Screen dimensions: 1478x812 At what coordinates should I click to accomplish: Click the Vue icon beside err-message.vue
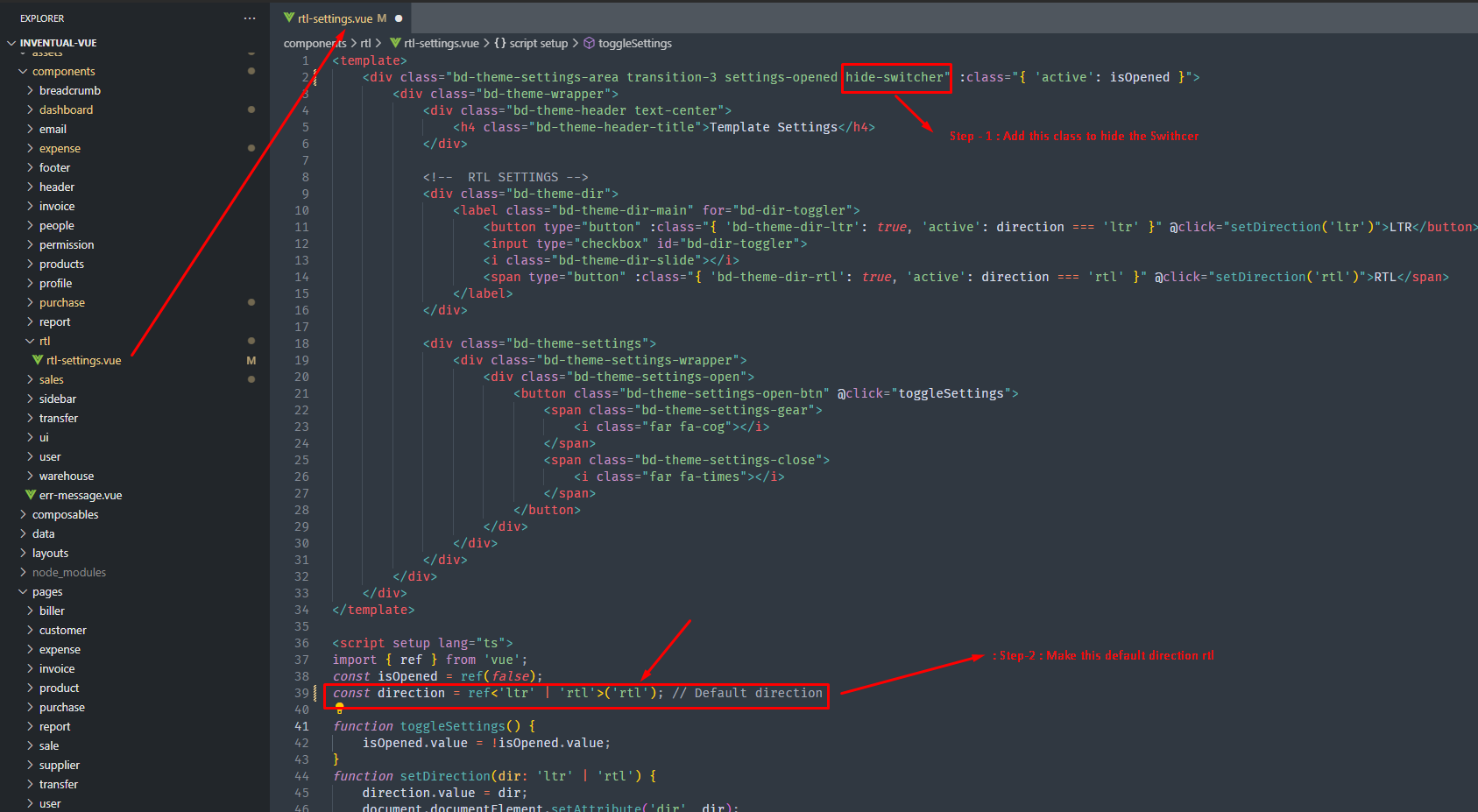tap(31, 495)
